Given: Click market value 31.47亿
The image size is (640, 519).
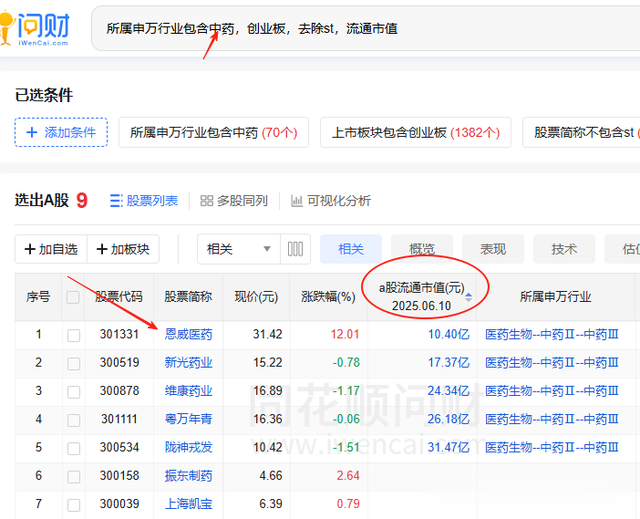Looking at the screenshot, I should (449, 448).
